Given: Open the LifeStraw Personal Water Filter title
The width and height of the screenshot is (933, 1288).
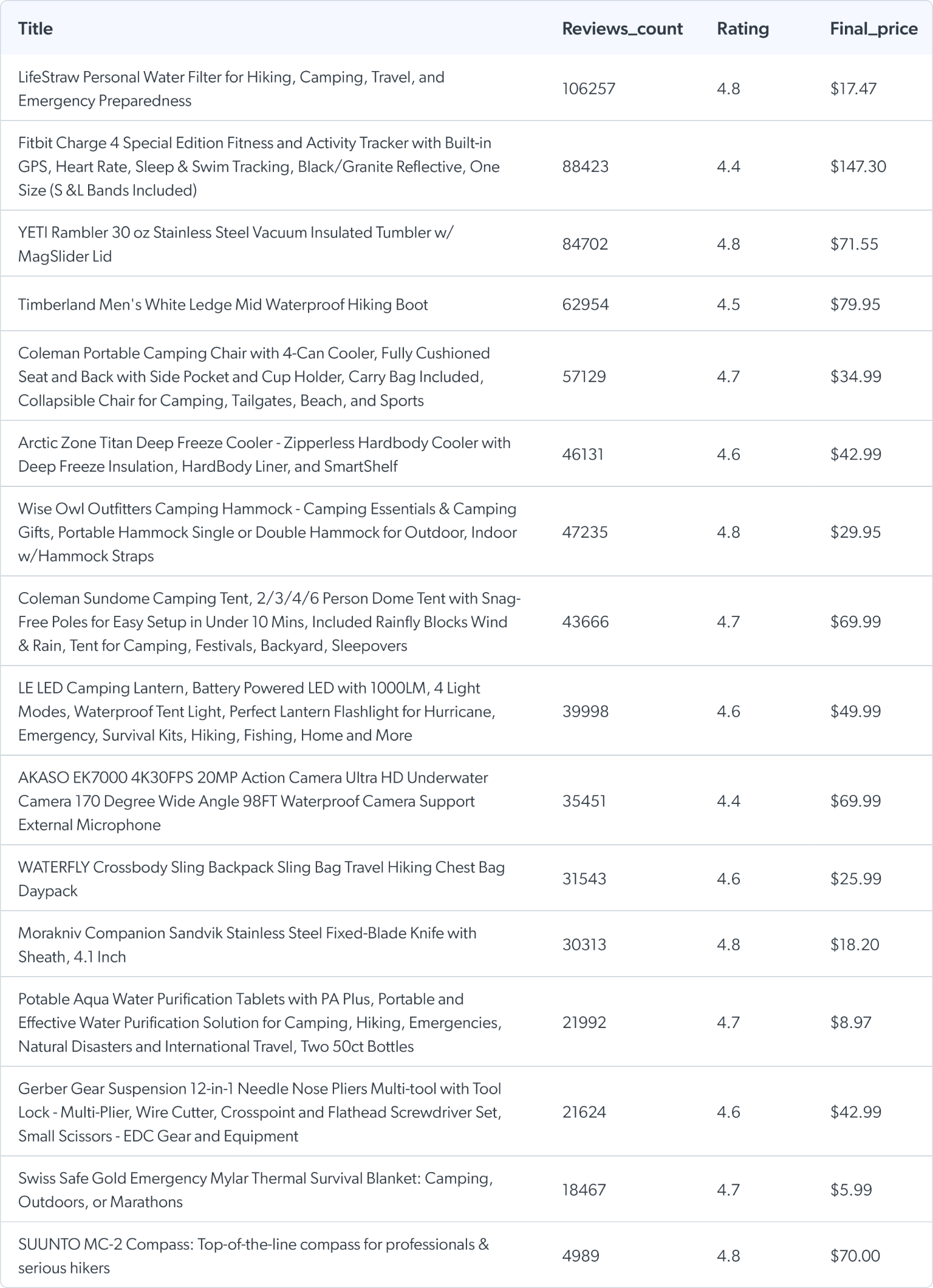Looking at the screenshot, I should pyautogui.click(x=231, y=89).
